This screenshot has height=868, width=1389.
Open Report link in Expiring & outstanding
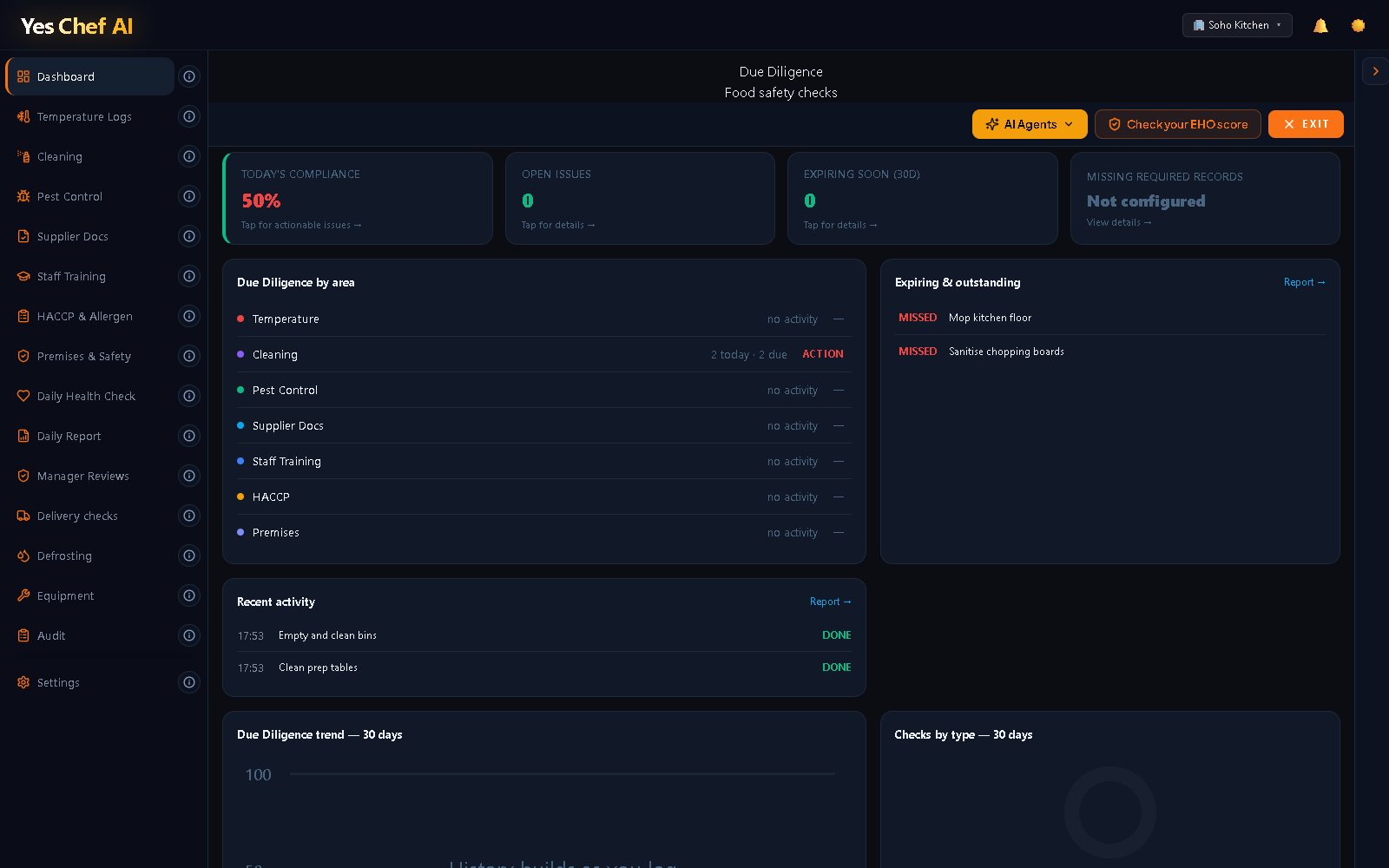click(1304, 282)
